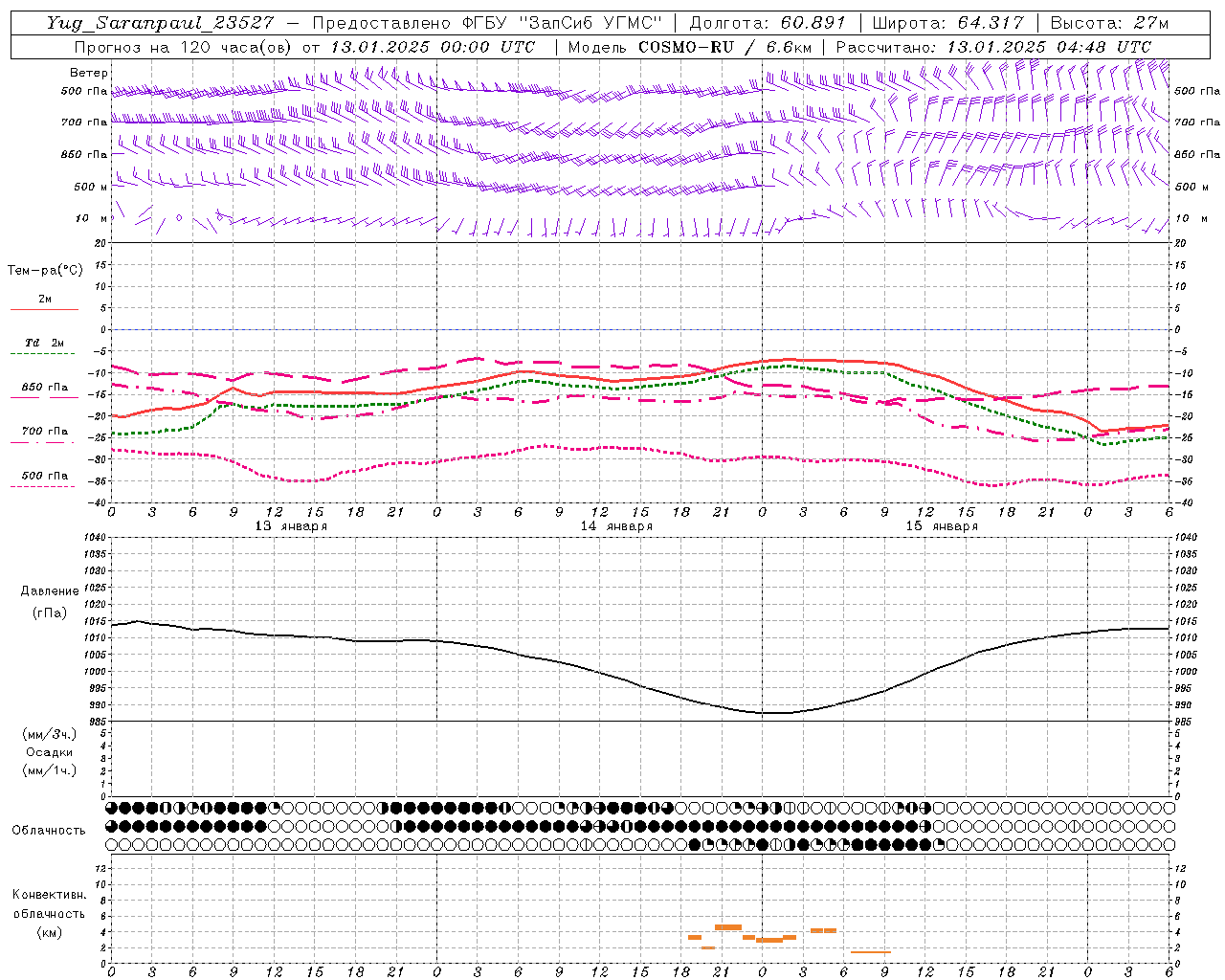The height and width of the screenshot is (980, 1225).
Task: Select -40 on left temperature axis
Action: coord(95,502)
